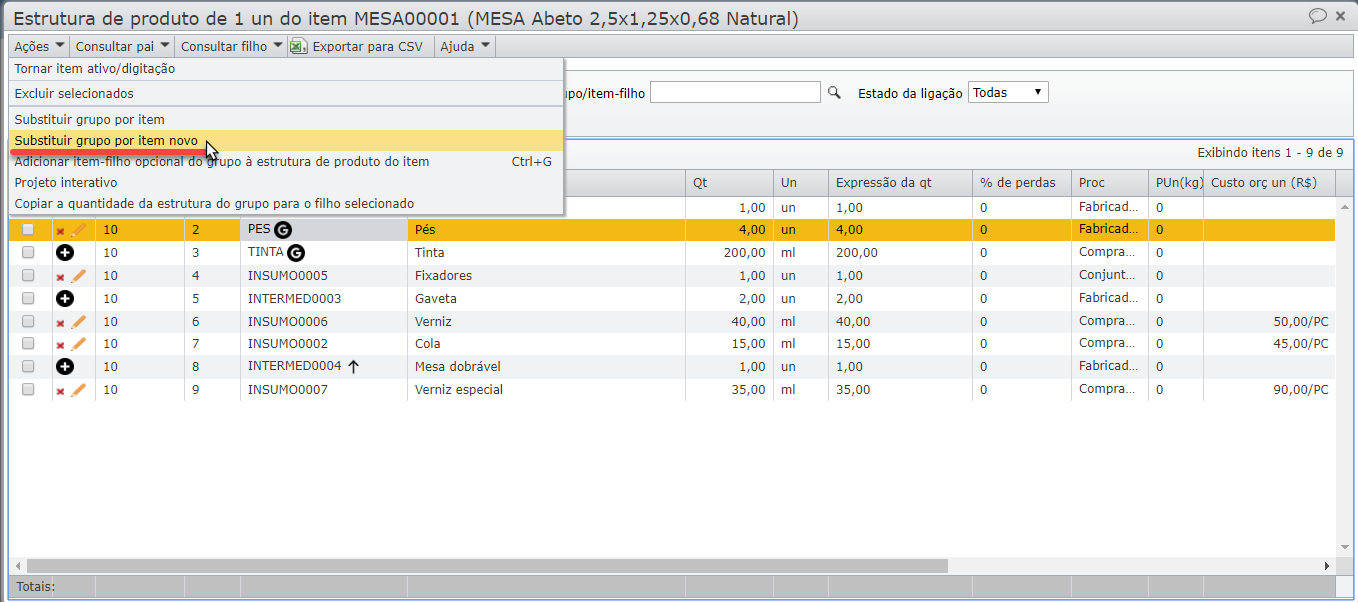Open the Estado da ligação dropdown
The image size is (1358, 602).
[x=1008, y=93]
